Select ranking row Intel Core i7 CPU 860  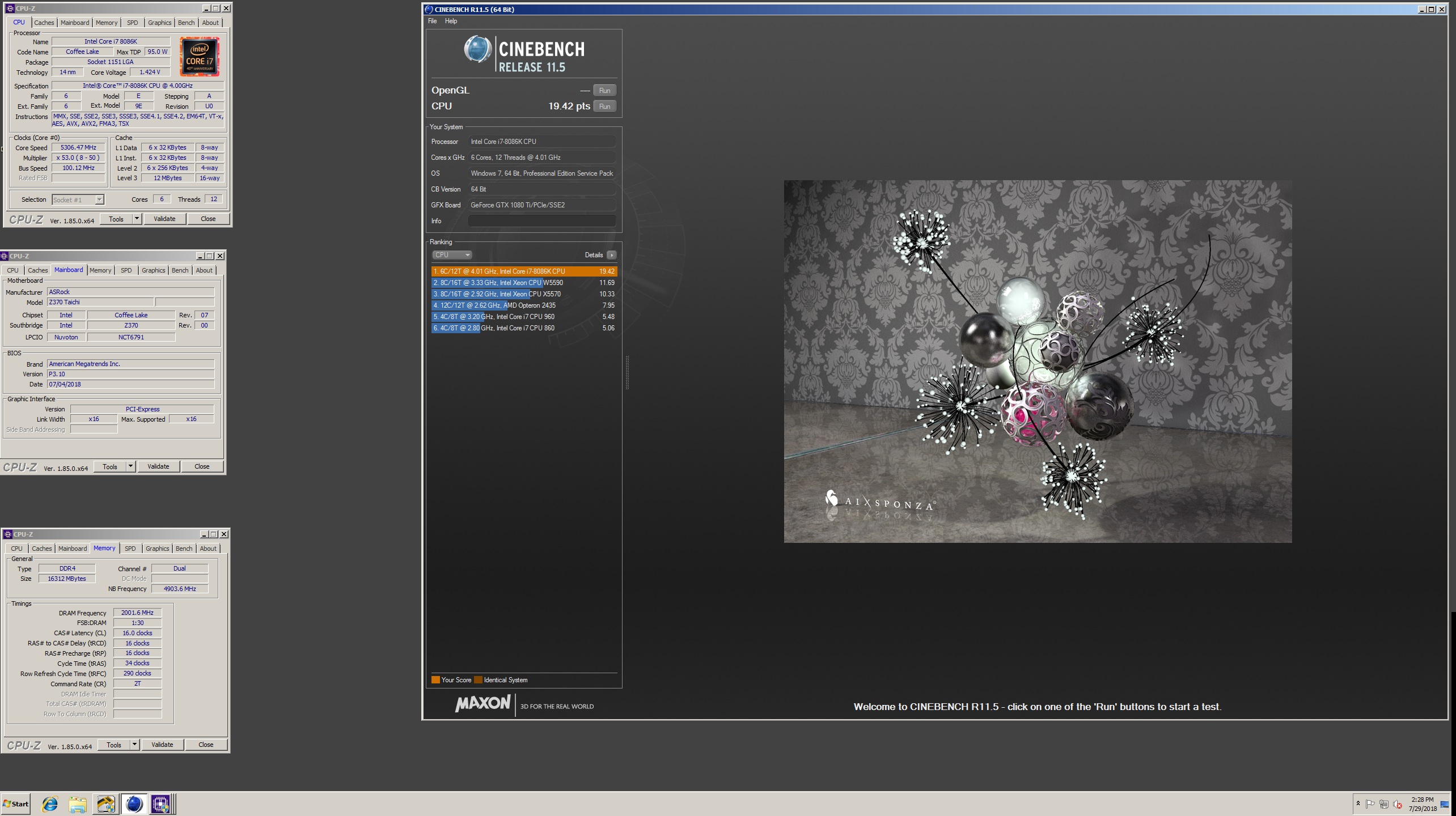pyautogui.click(x=524, y=328)
